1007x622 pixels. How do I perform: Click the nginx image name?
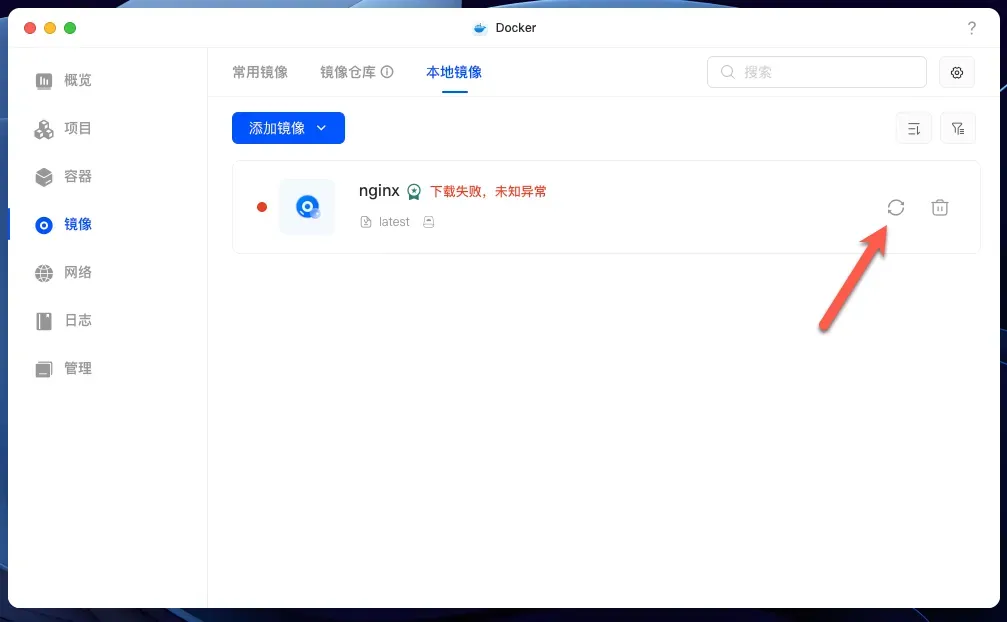[379, 191]
